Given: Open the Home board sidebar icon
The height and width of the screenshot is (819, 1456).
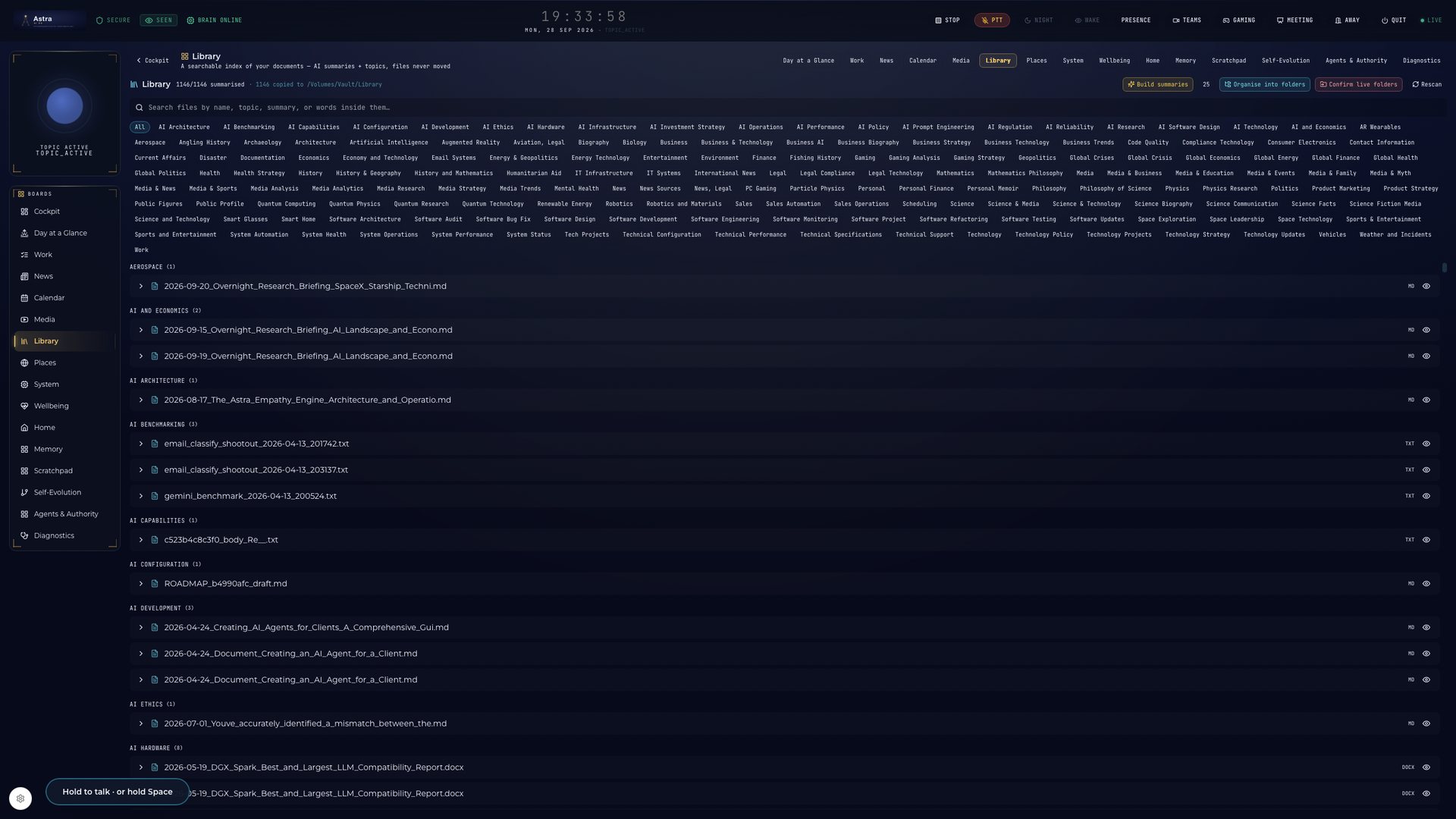Looking at the screenshot, I should point(24,428).
